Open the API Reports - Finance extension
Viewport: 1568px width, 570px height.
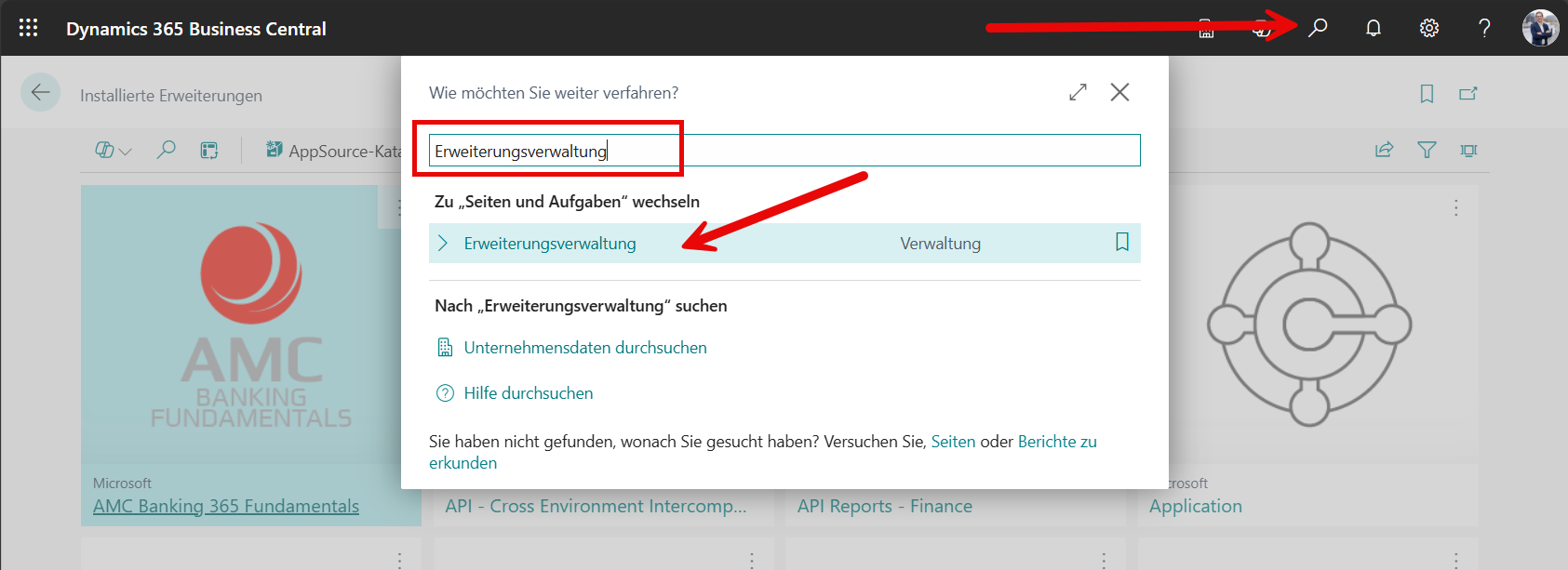click(x=885, y=506)
